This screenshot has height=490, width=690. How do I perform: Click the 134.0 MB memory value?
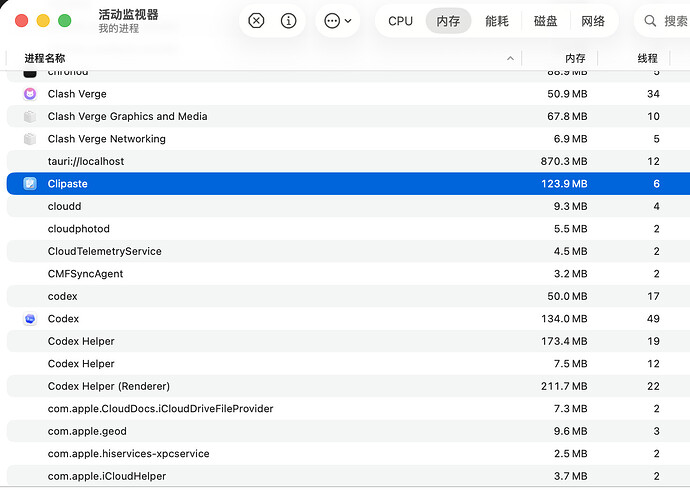(x=564, y=318)
